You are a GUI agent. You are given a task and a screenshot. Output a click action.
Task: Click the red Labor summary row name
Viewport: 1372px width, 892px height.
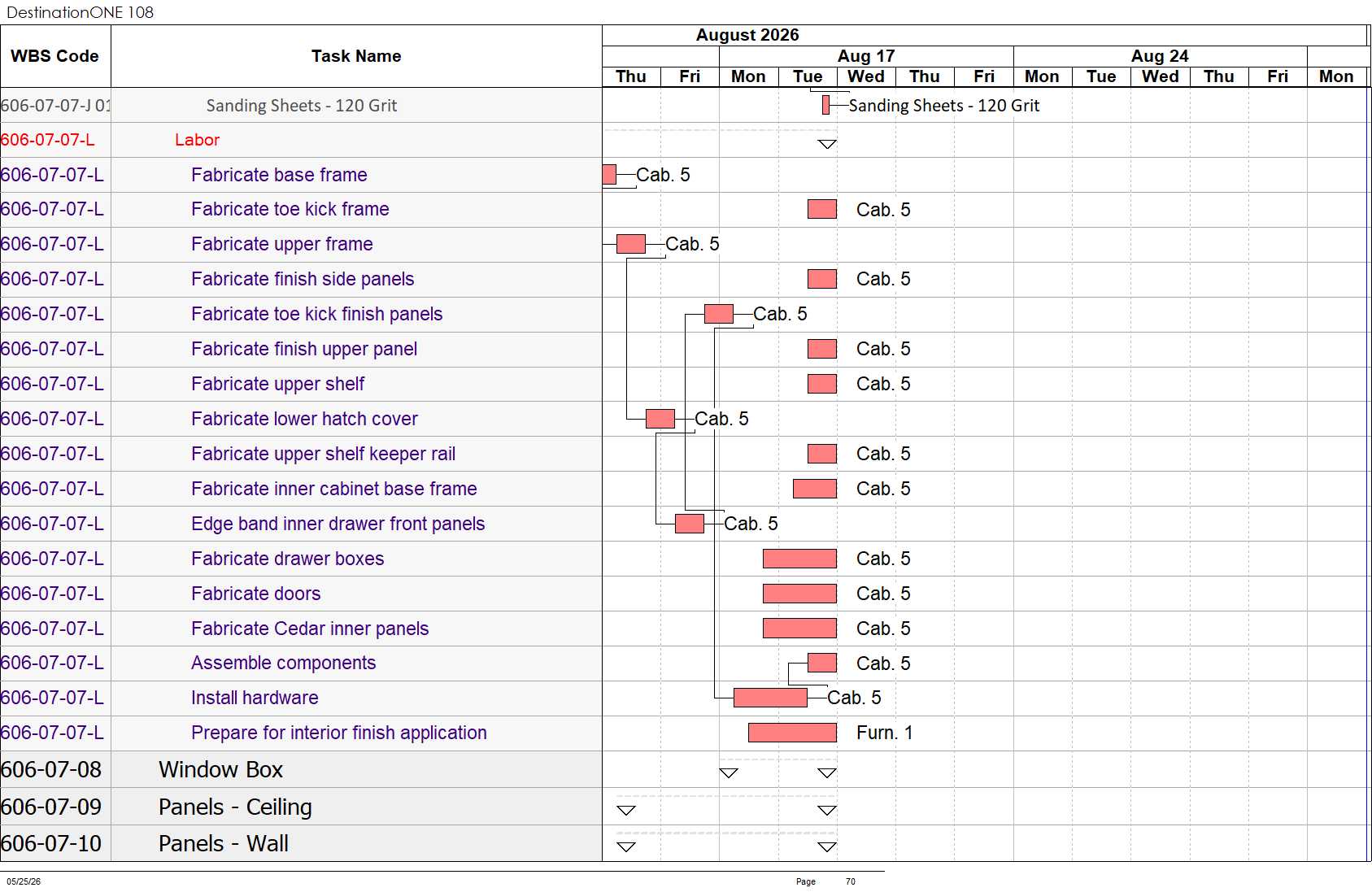[x=198, y=140]
